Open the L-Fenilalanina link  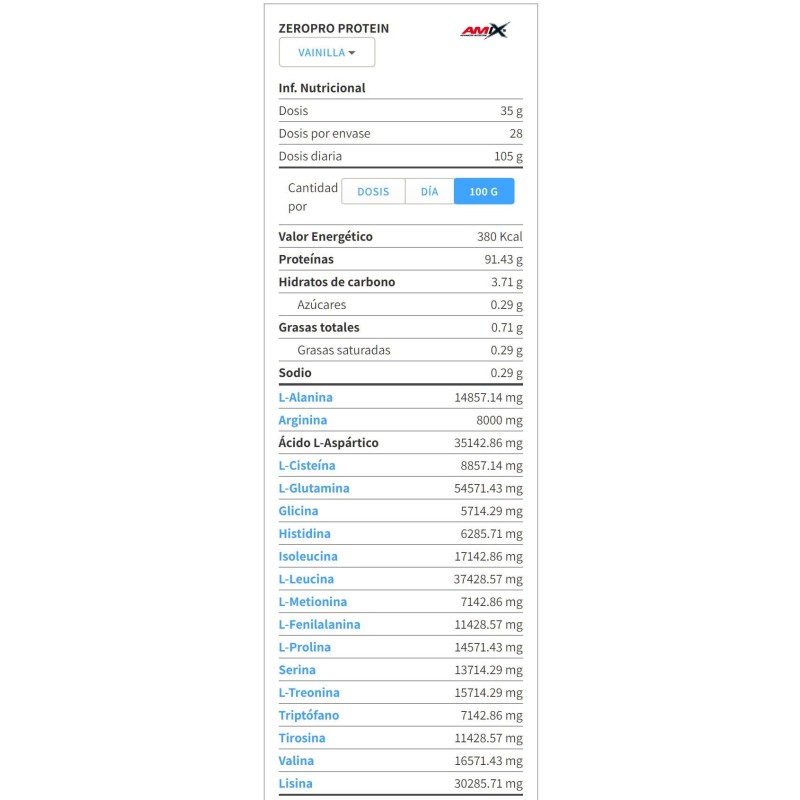(x=319, y=624)
